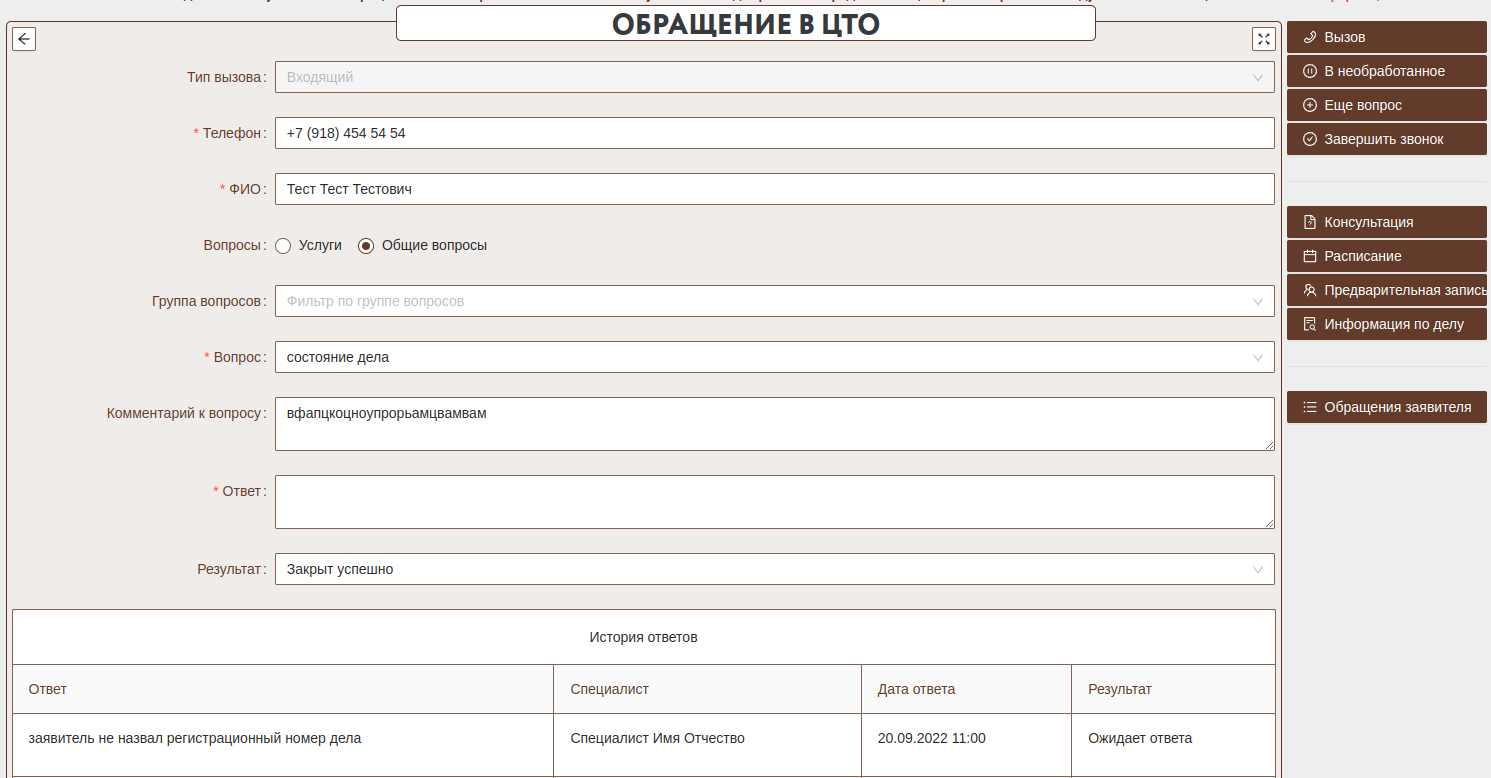This screenshot has height=778, width=1491.
Task: Click the checkmark icon on Завершить звонок
Action: click(1310, 139)
